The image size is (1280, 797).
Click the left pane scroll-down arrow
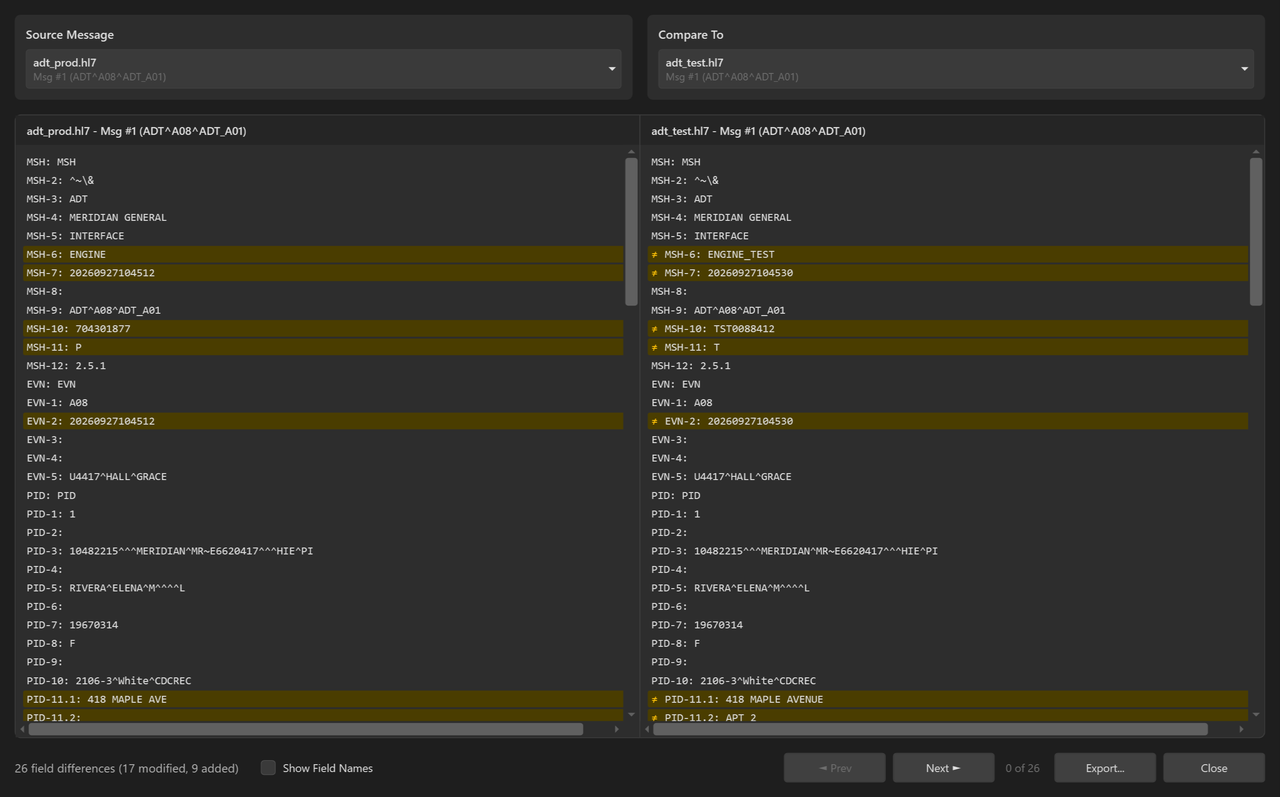[x=631, y=715]
